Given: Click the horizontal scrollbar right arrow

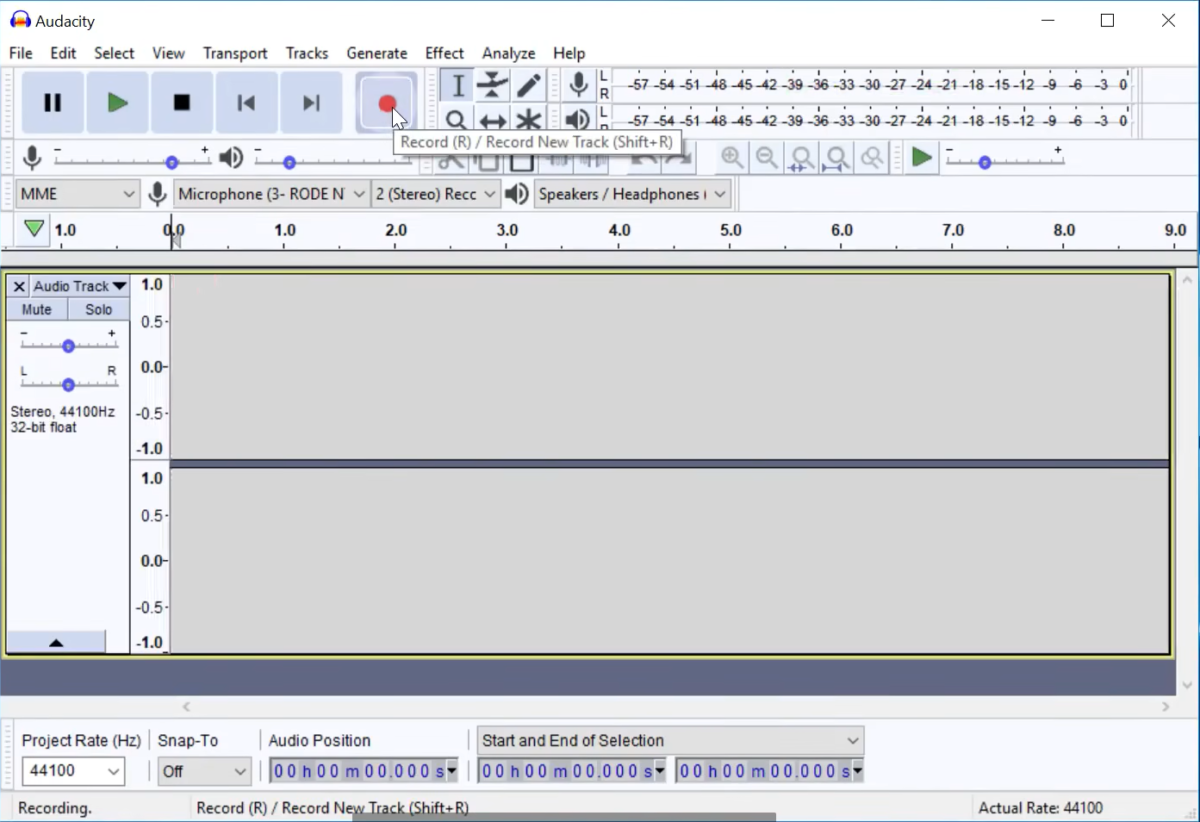Looking at the screenshot, I should pyautogui.click(x=1166, y=707).
